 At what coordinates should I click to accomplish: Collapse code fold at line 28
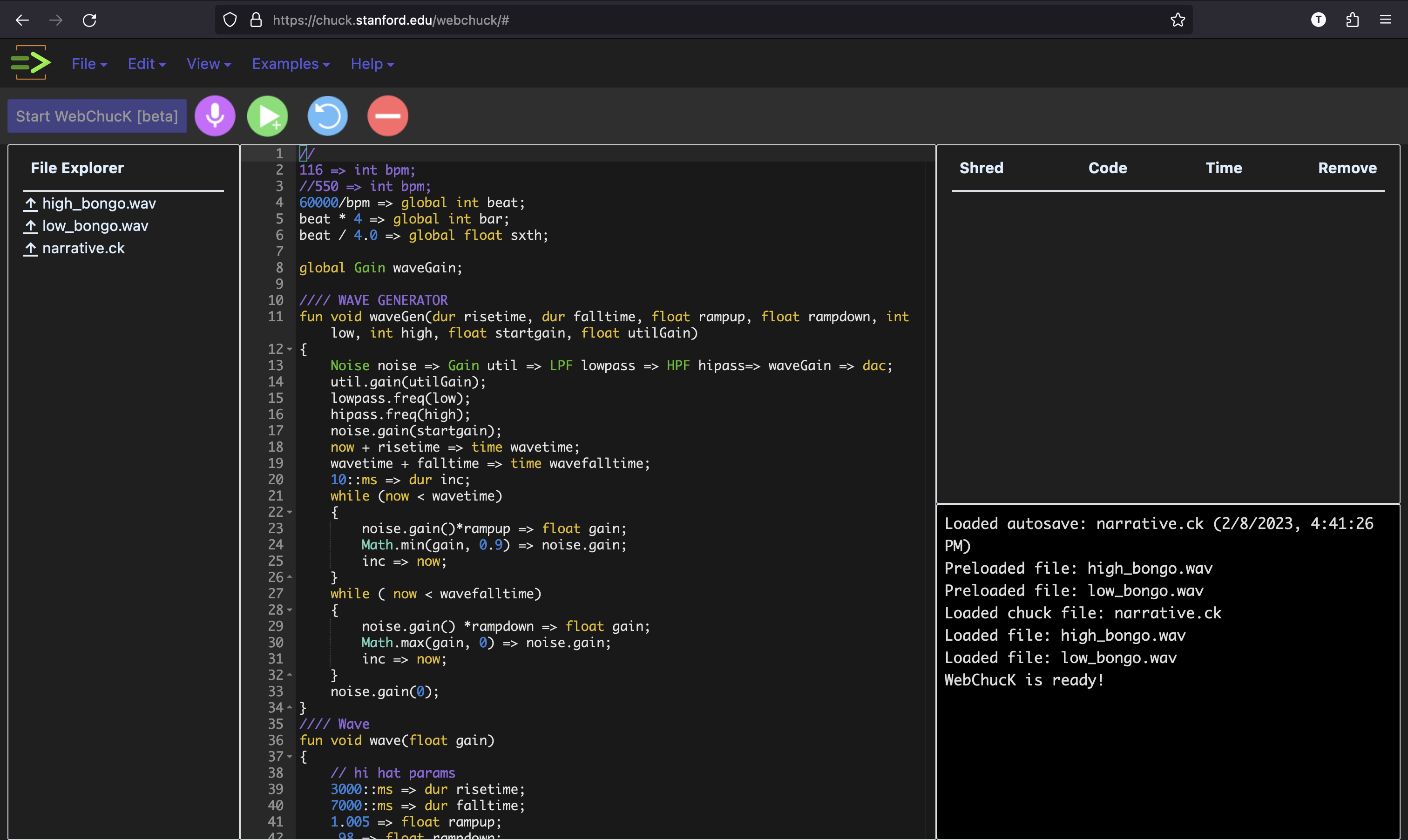pos(290,610)
